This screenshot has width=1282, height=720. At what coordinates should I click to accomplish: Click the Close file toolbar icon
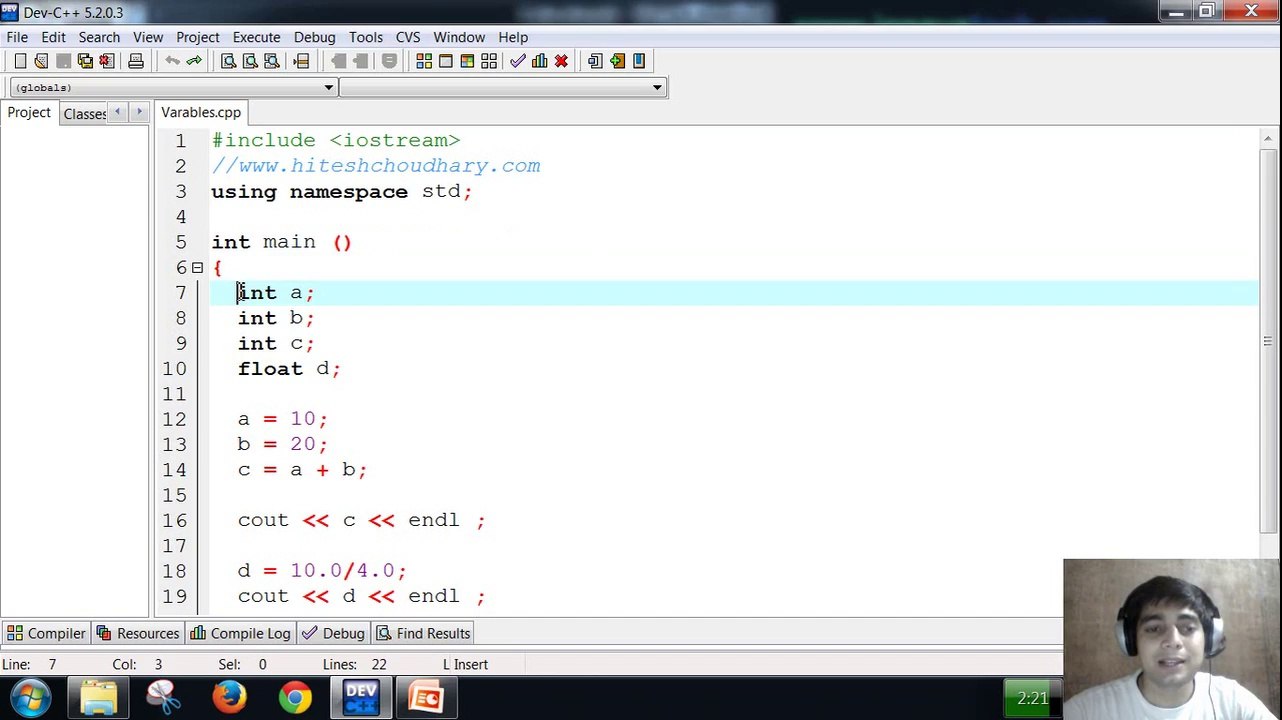point(106,61)
